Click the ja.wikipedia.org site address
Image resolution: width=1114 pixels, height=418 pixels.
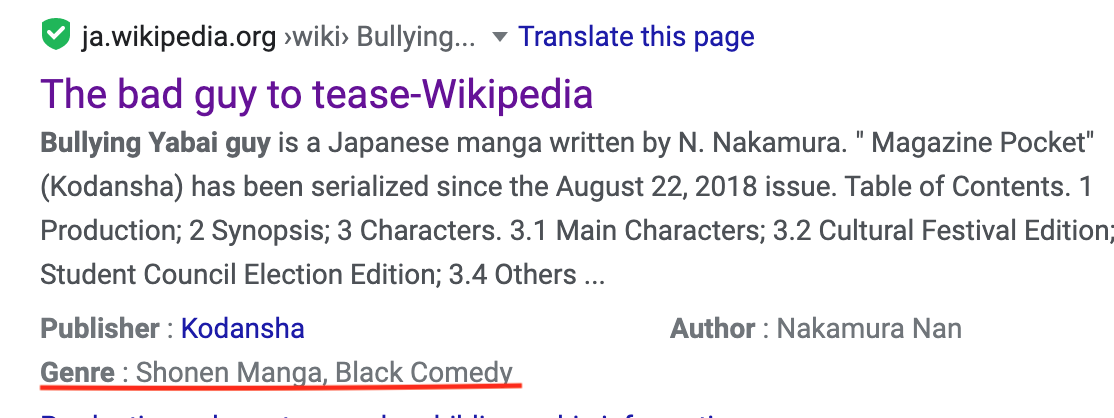(181, 38)
